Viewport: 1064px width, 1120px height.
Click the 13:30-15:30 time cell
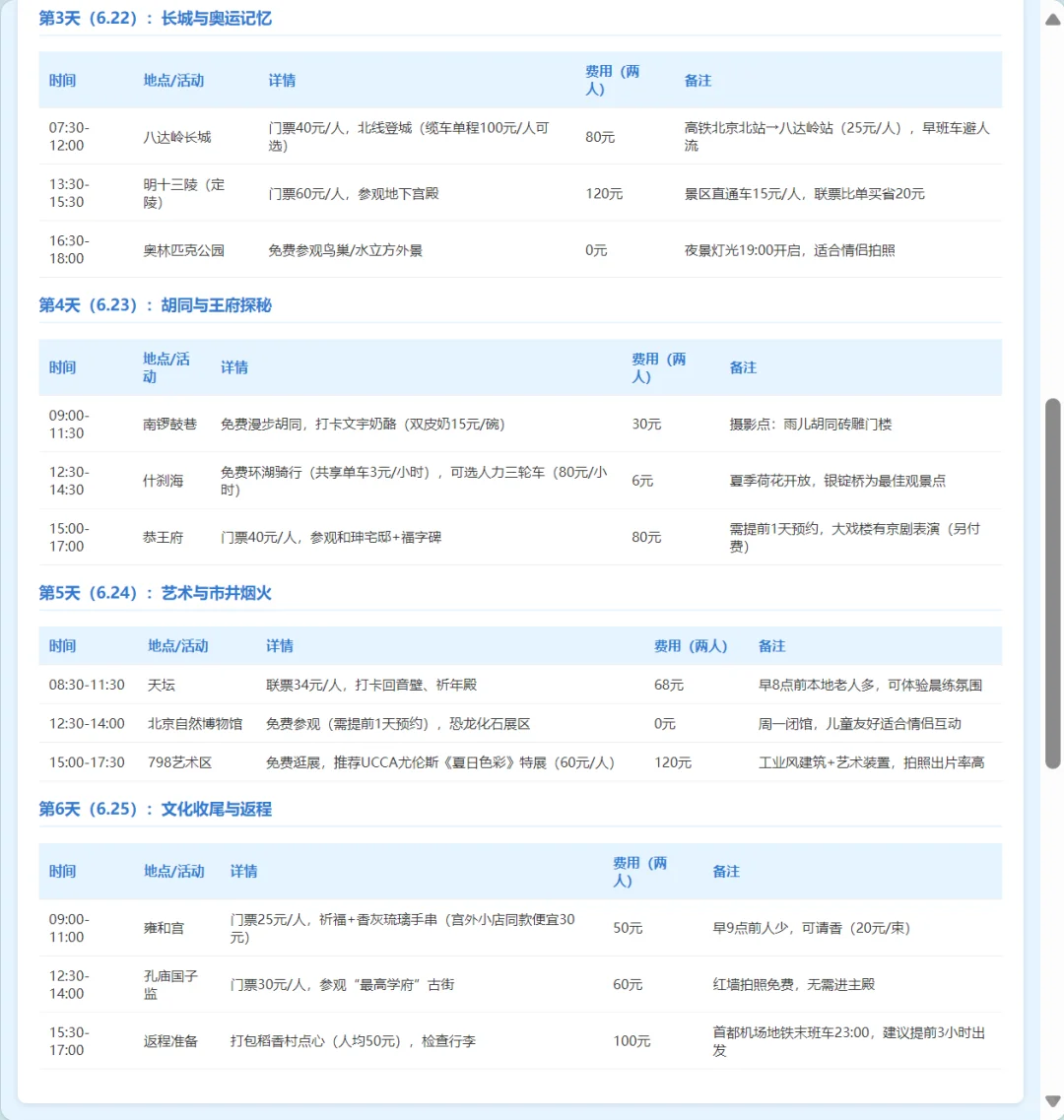tap(69, 193)
